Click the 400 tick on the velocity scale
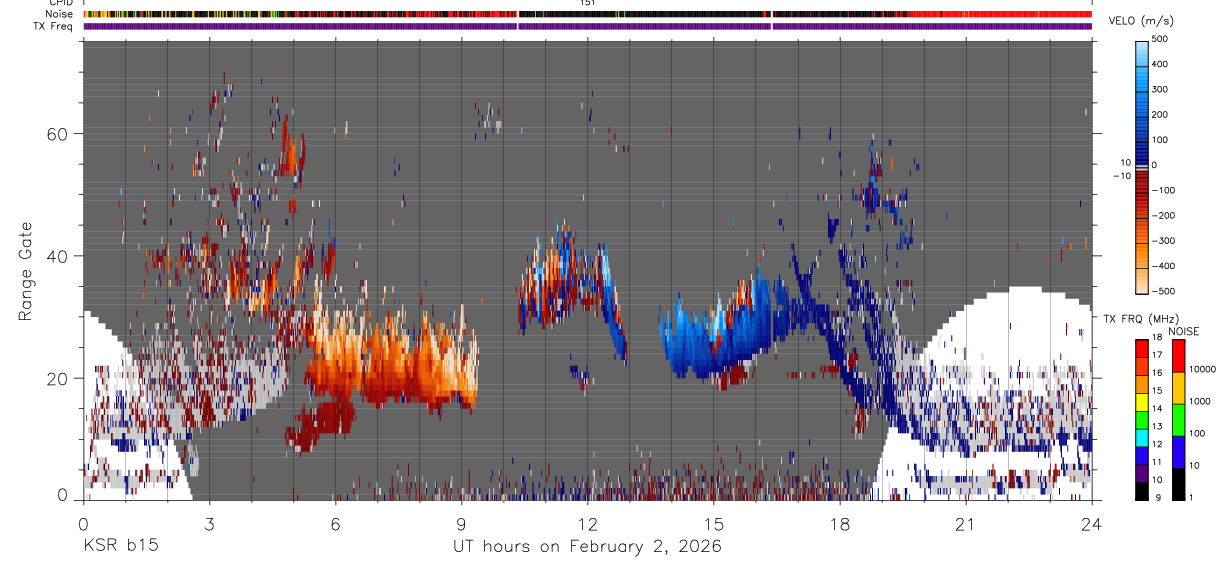1228x567 pixels. (1162, 64)
